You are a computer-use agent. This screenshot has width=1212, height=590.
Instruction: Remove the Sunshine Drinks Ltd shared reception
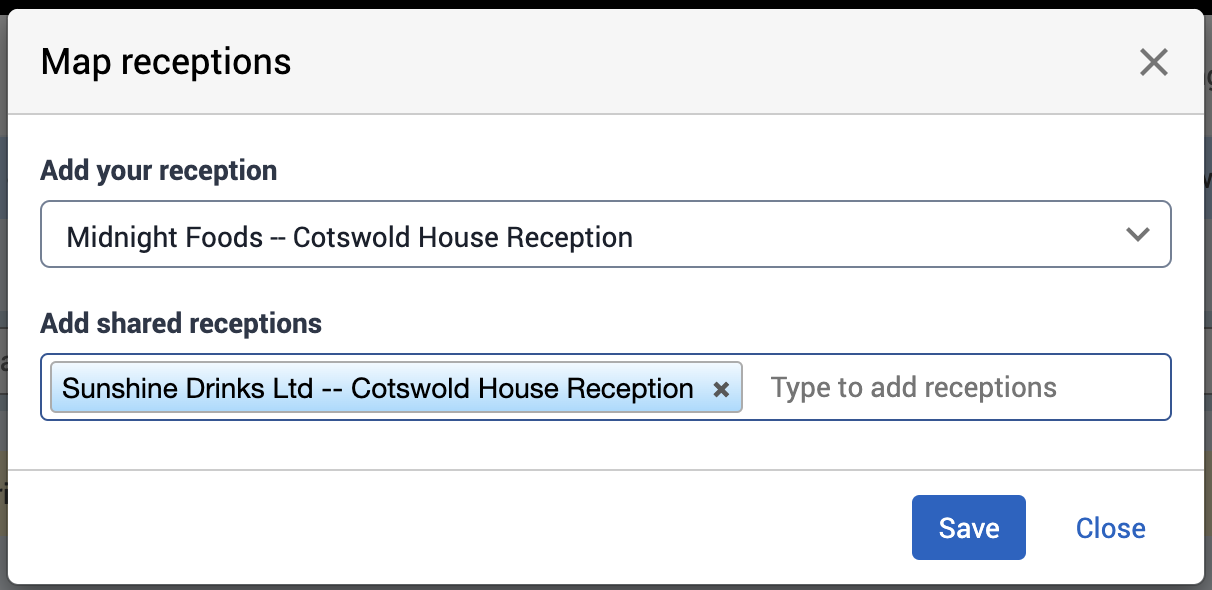click(x=721, y=390)
